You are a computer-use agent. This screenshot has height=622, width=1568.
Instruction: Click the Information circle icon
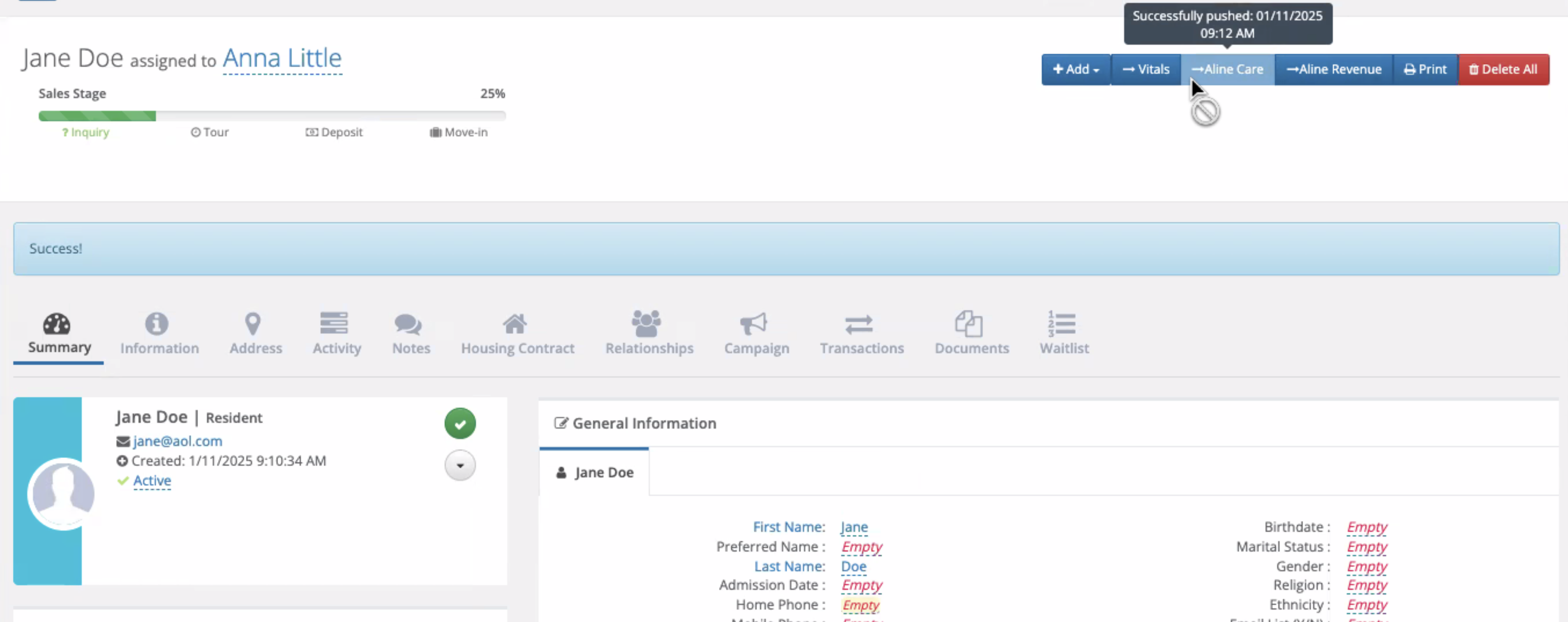[156, 324]
